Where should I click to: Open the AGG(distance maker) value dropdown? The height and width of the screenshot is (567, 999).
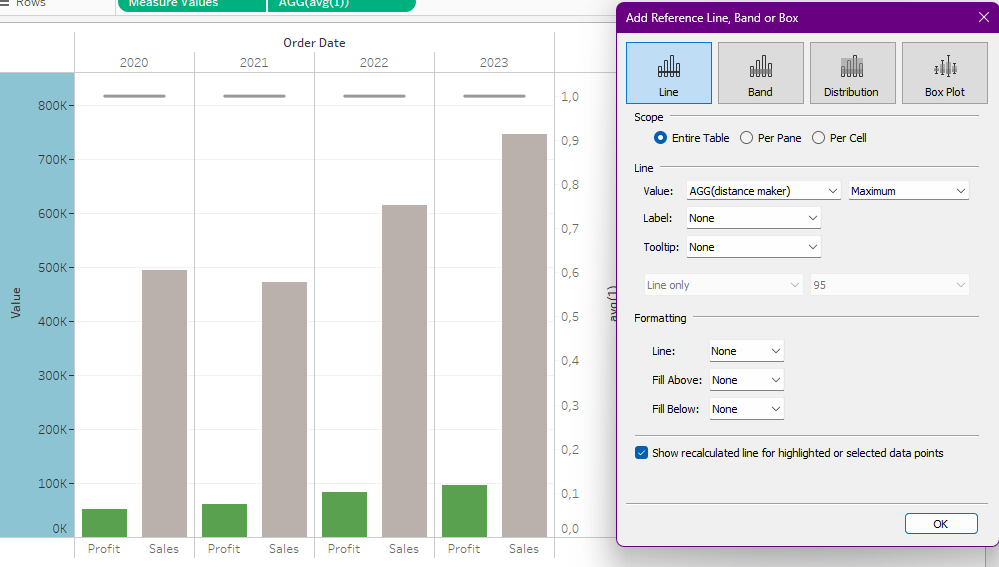[x=763, y=191]
